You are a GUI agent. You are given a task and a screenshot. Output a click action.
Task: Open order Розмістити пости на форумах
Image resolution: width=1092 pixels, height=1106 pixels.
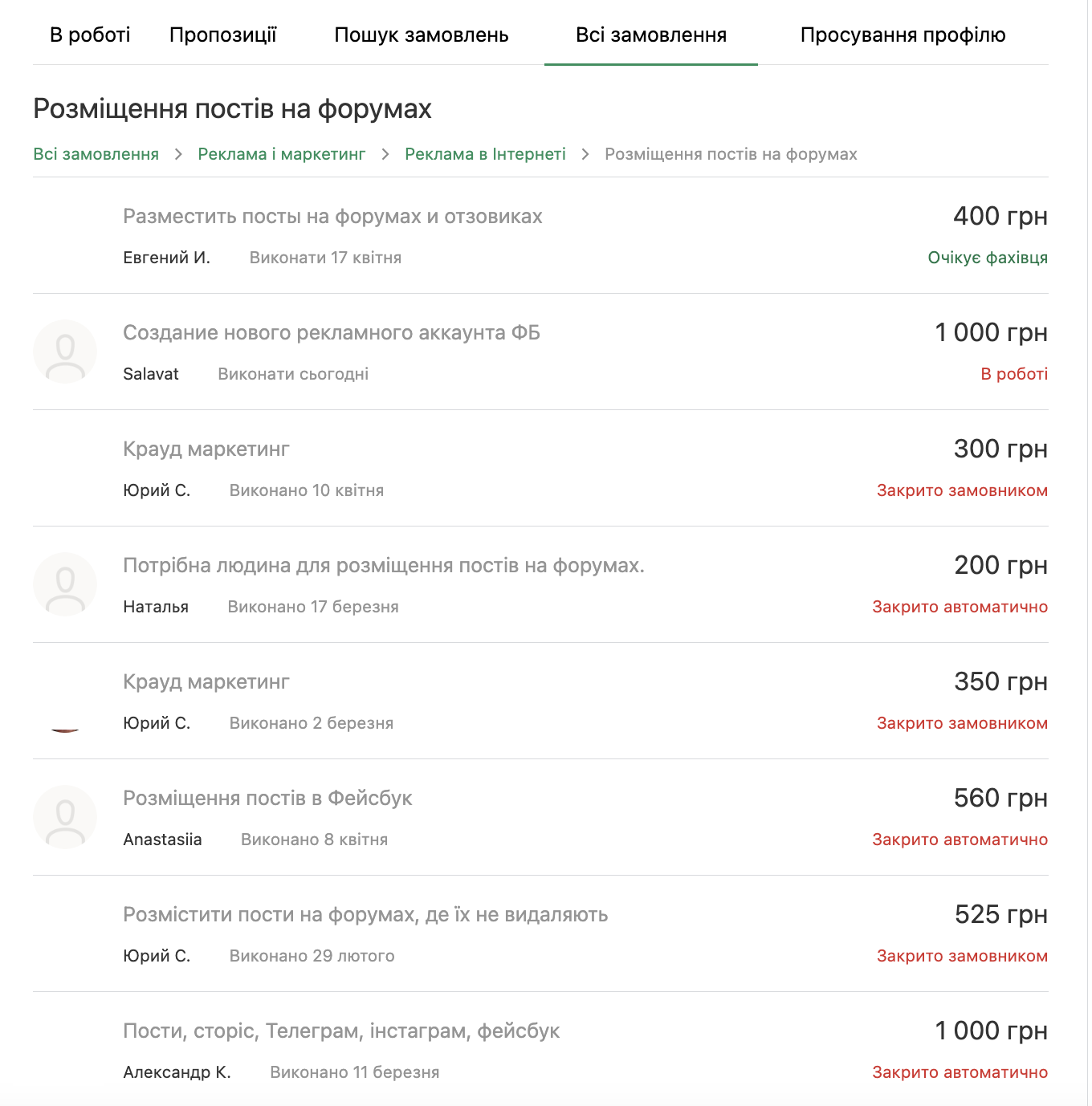(x=365, y=915)
